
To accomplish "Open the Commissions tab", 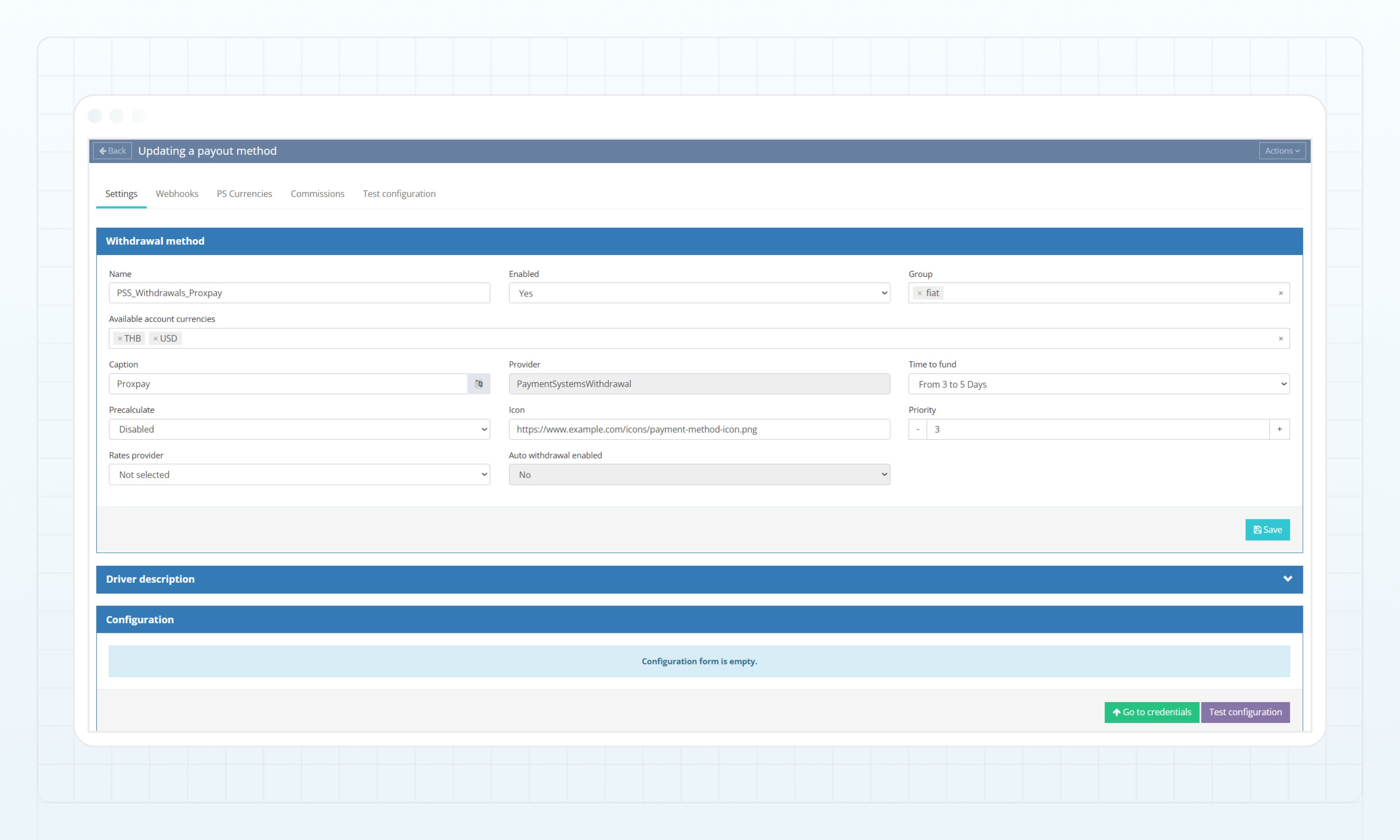I will pos(318,194).
